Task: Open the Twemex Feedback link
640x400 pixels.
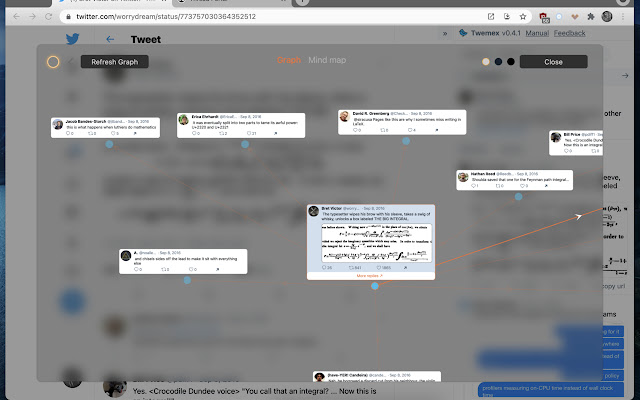Action: pos(569,33)
